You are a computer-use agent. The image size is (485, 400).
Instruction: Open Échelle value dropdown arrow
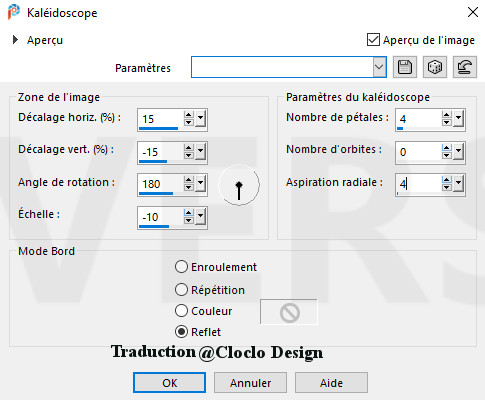pyautogui.click(x=200, y=217)
